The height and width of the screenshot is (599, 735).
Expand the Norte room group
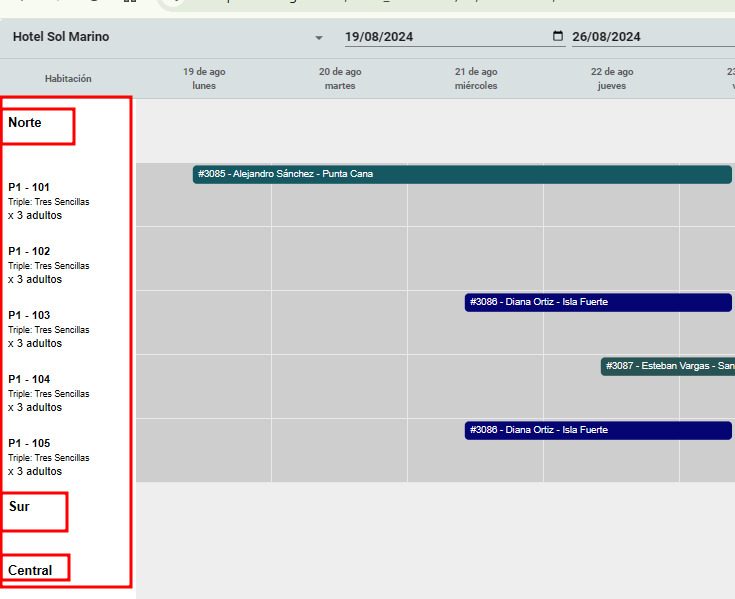pos(25,123)
